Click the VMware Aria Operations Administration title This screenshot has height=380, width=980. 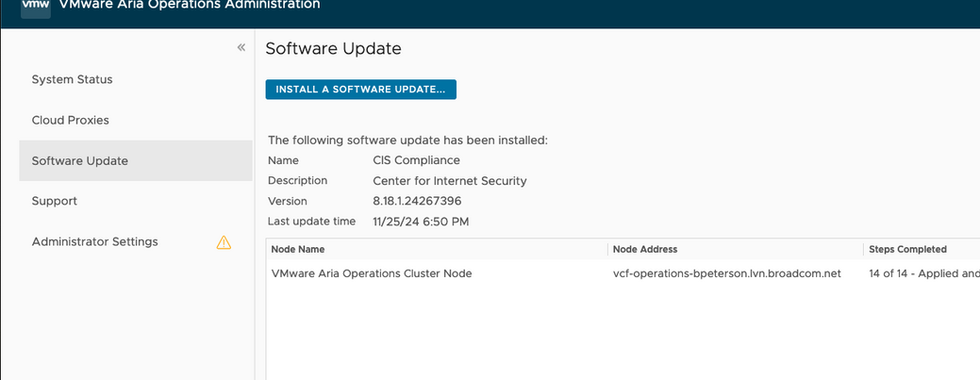click(x=189, y=5)
